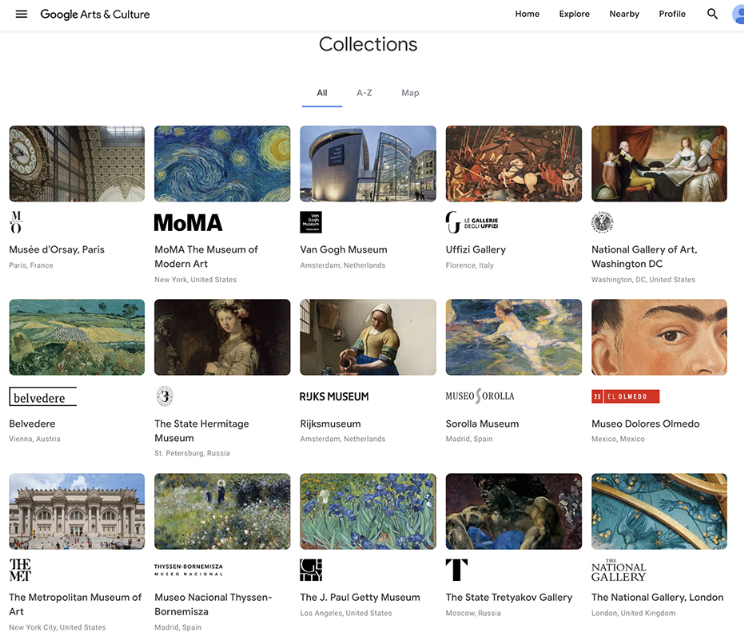The height and width of the screenshot is (635, 744).
Task: Click the National Gallery London wordmark logo
Action: tap(618, 570)
